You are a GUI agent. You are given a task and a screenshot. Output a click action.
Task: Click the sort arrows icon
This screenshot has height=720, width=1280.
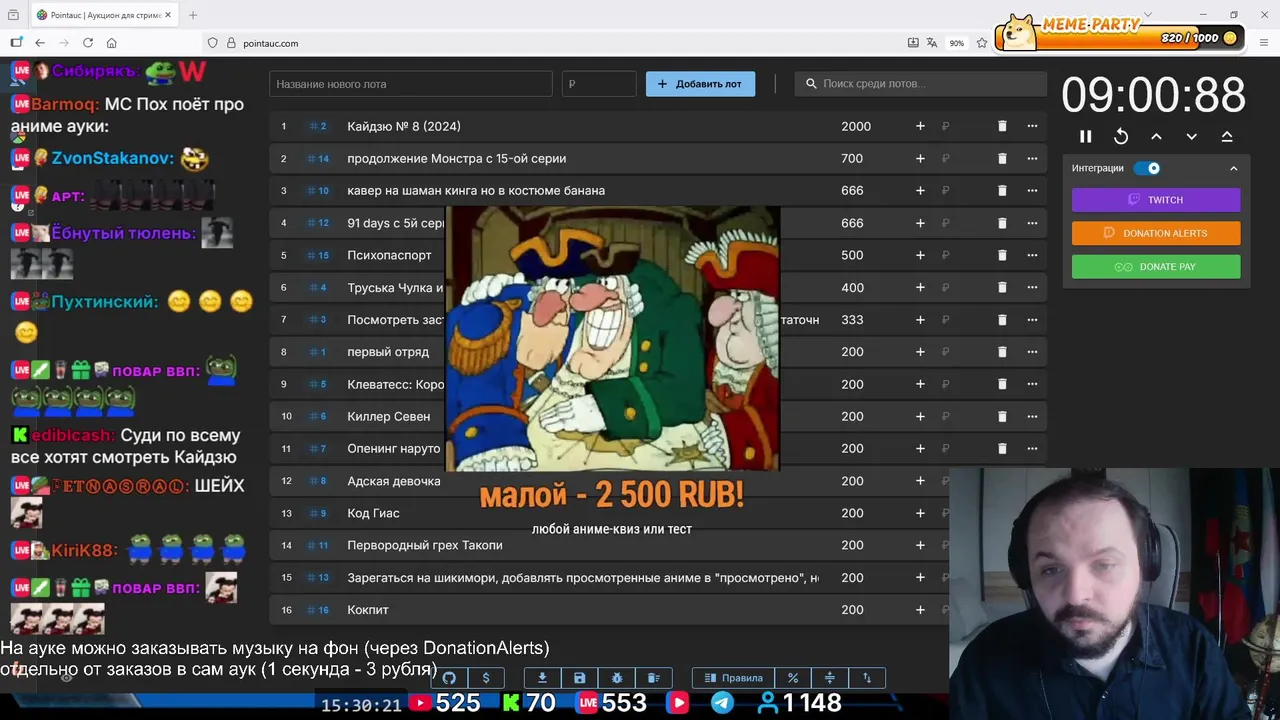pos(867,678)
